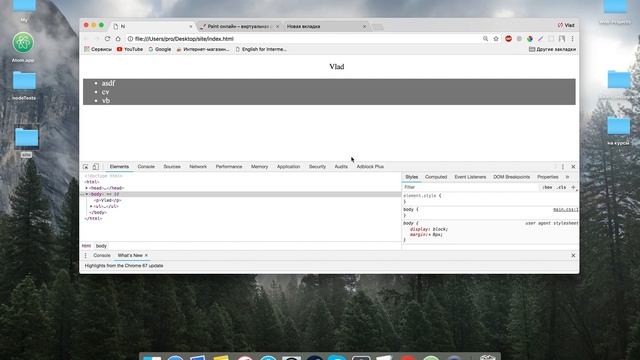Image resolution: width=640 pixels, height=360 pixels.
Task: Bookmark this page with the star icon
Action: (x=496, y=39)
